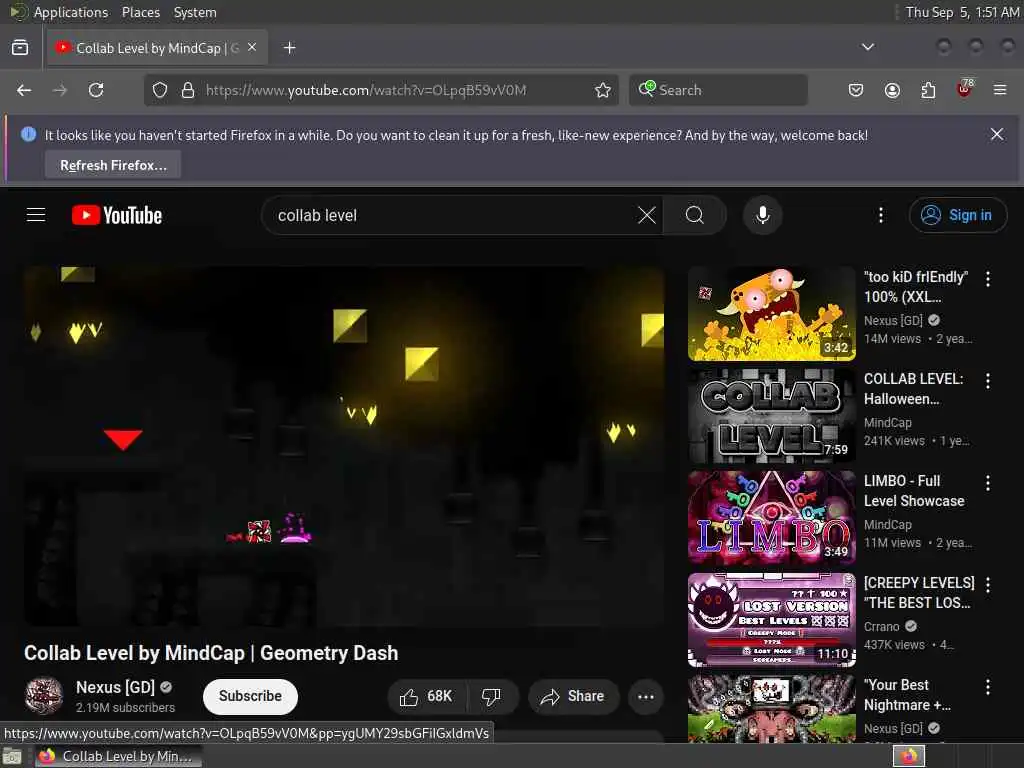Expand the list all tabs dropdown
Viewport: 1024px width, 768px height.
click(x=867, y=47)
